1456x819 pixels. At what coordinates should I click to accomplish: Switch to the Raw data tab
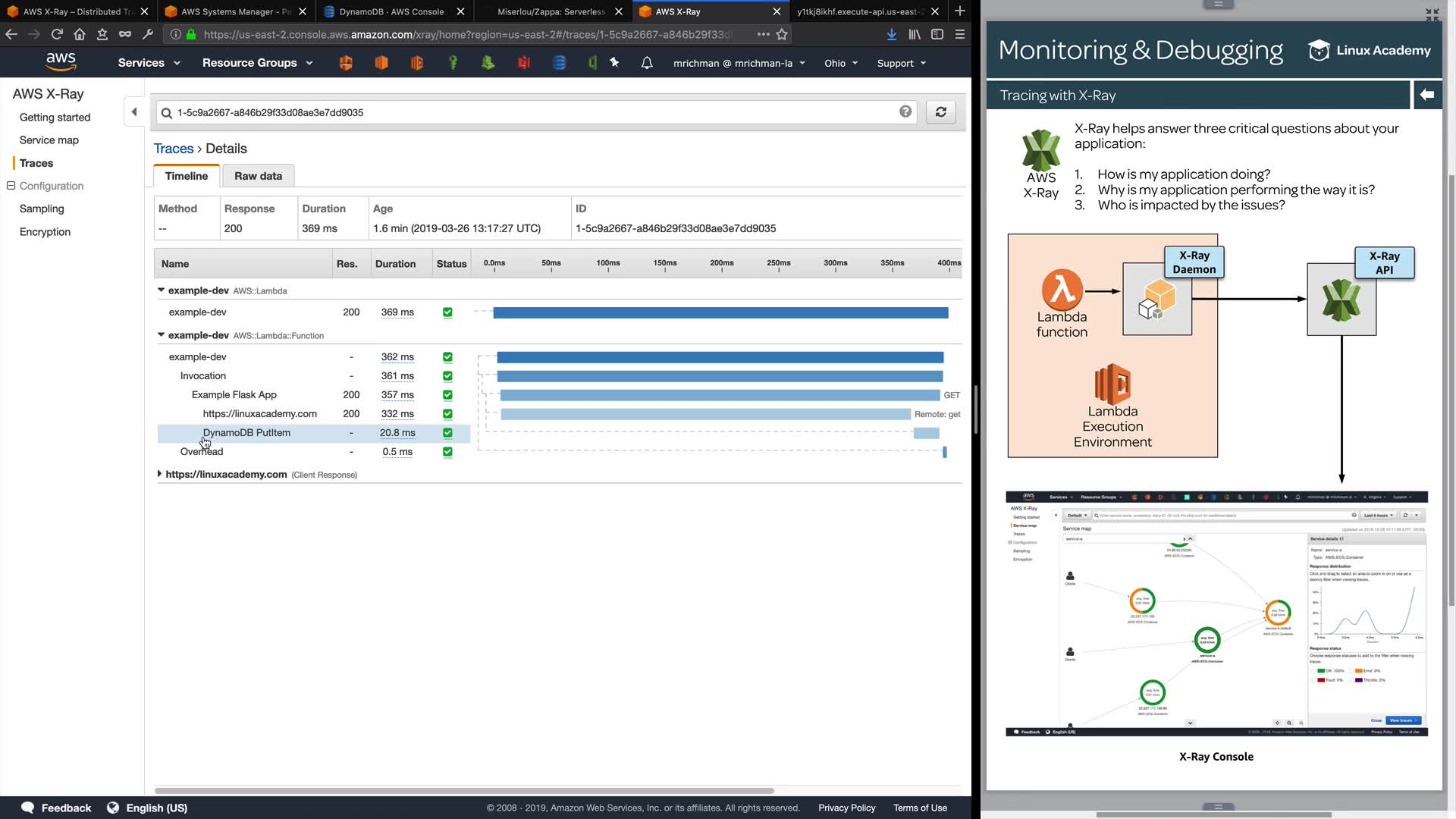coord(258,176)
